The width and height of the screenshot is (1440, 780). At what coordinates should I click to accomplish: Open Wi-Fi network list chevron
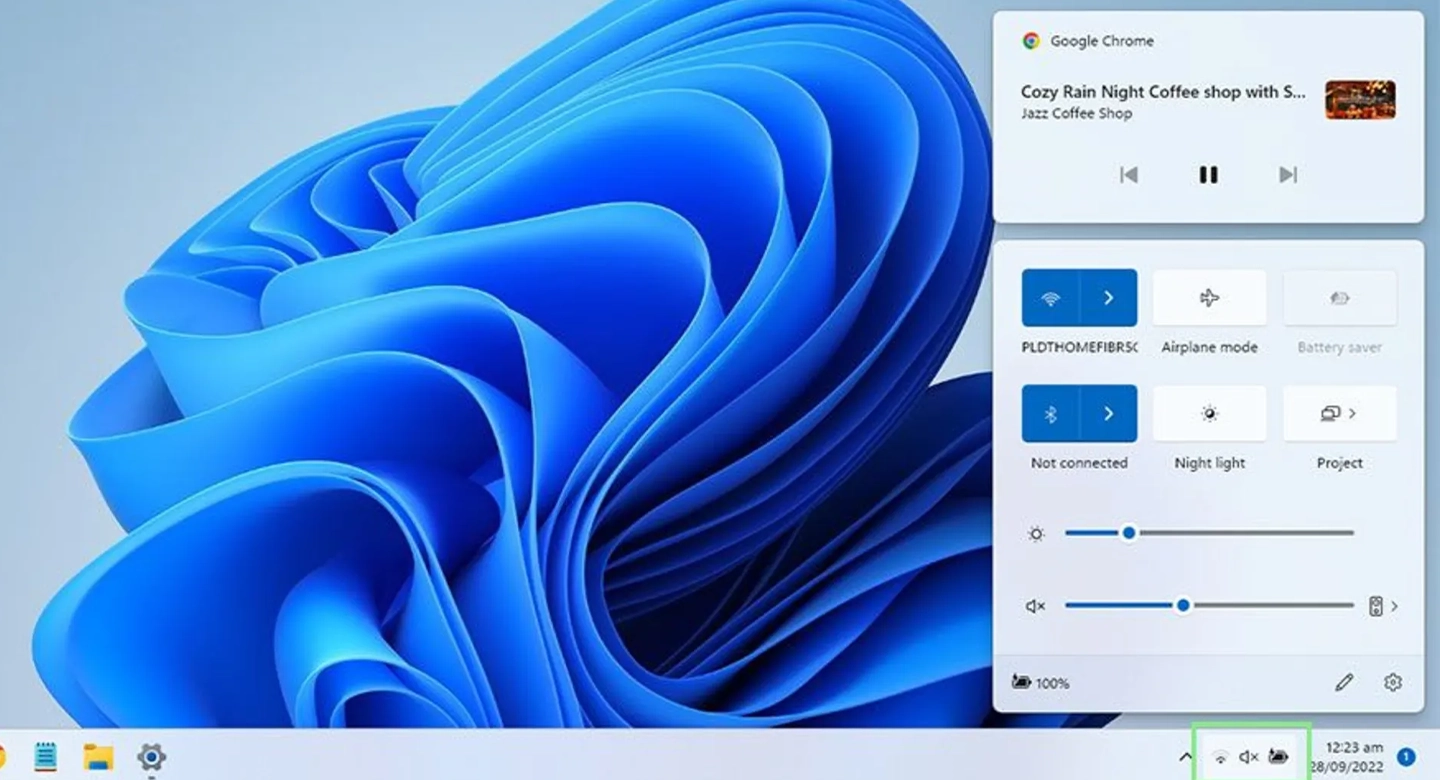pyautogui.click(x=1108, y=298)
